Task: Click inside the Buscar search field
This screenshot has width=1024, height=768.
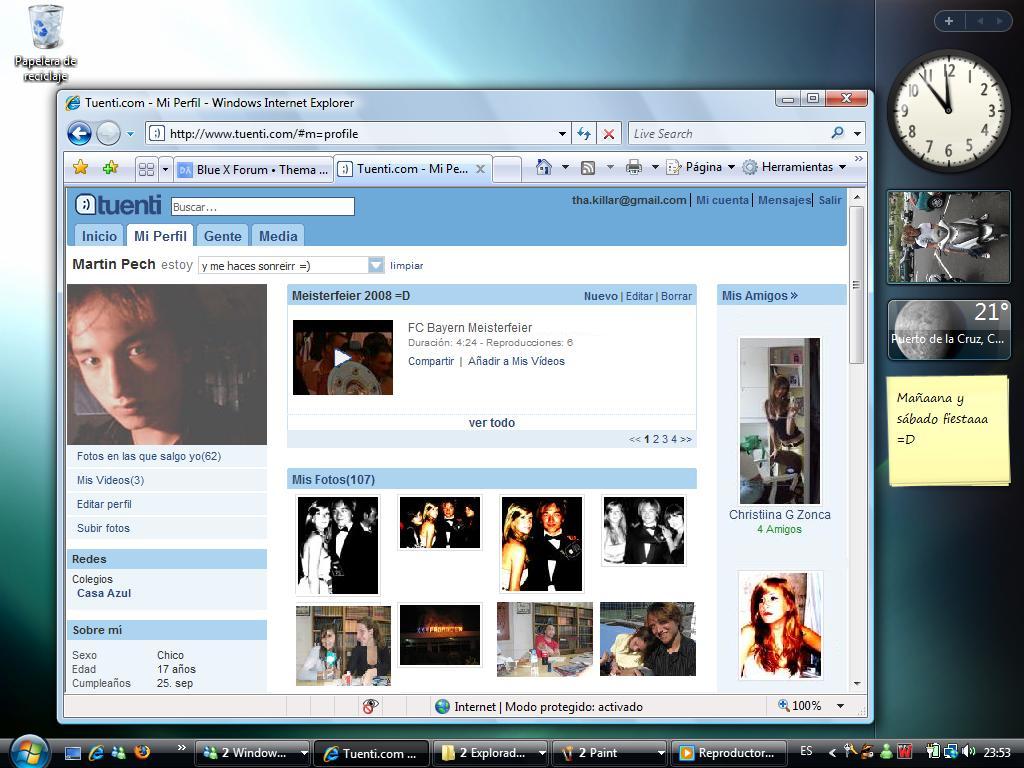Action: pyautogui.click(x=262, y=207)
